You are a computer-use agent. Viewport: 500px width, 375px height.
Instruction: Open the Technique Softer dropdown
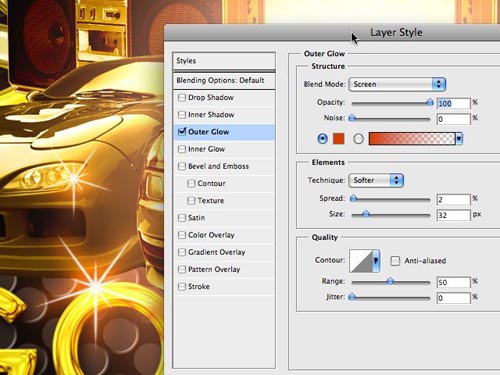pos(376,180)
